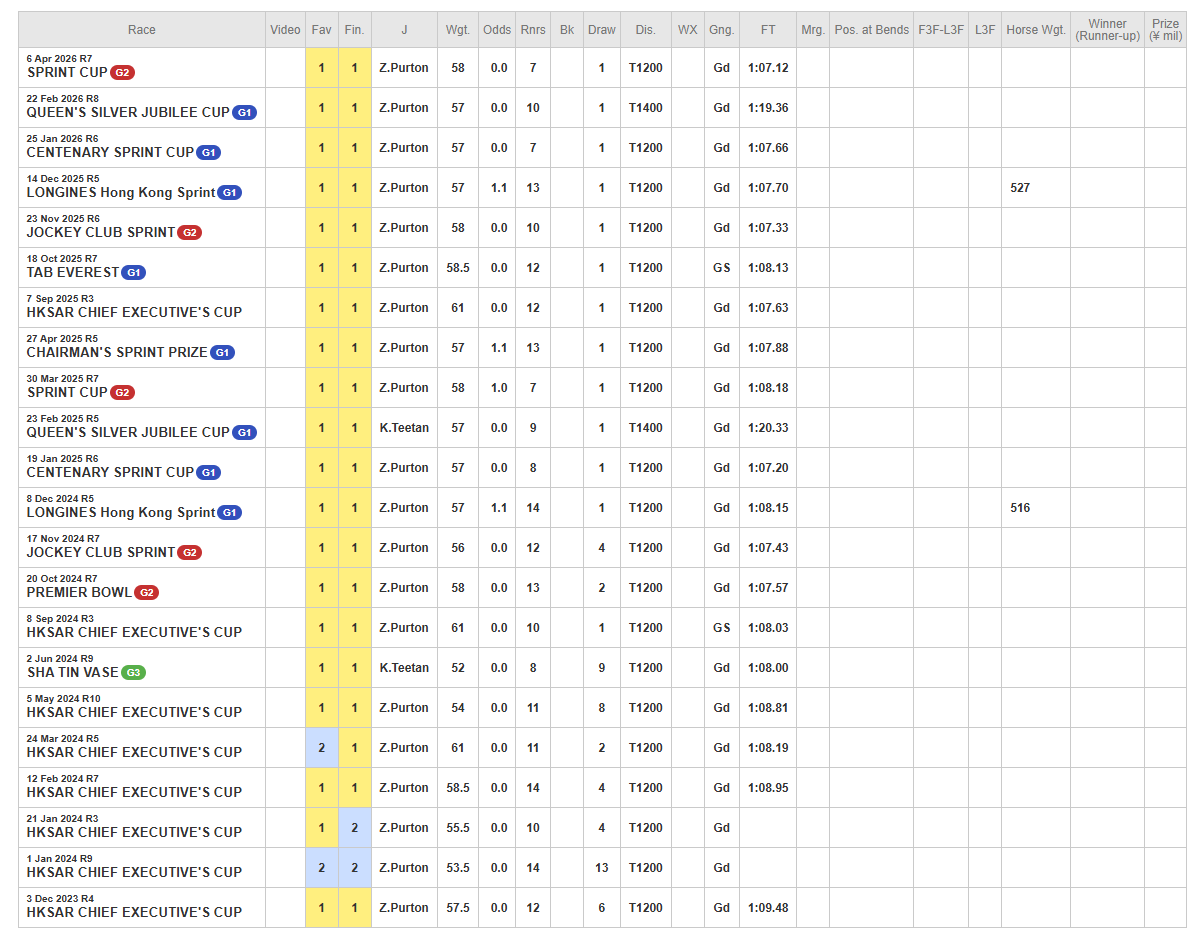This screenshot has height=944, width=1202.
Task: Open the TAB EVEREST race link
Action: pos(73,273)
